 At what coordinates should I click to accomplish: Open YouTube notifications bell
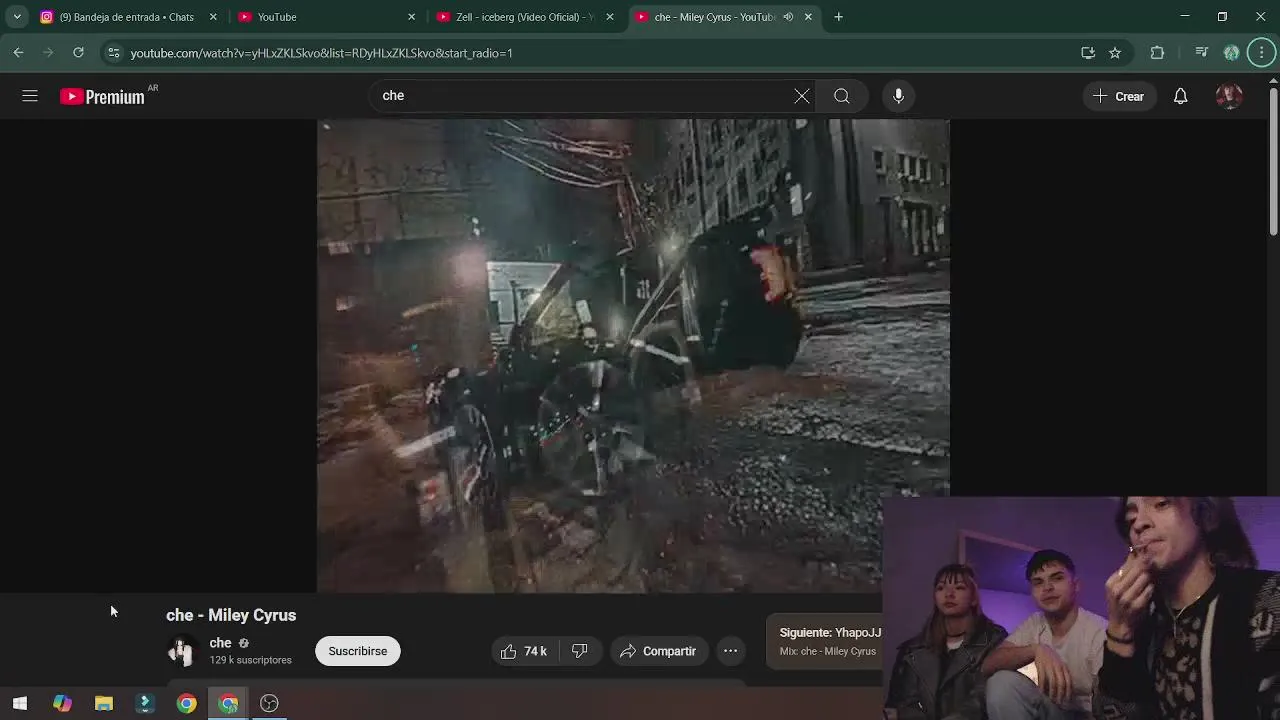pyautogui.click(x=1181, y=96)
